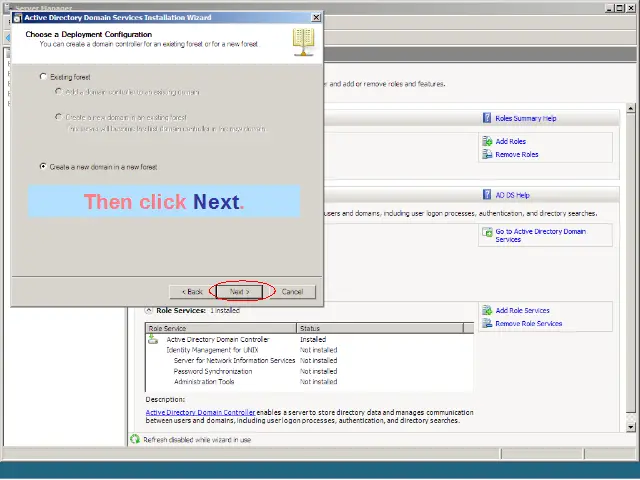
Task: Open the Remove Roles link
Action: [517, 154]
